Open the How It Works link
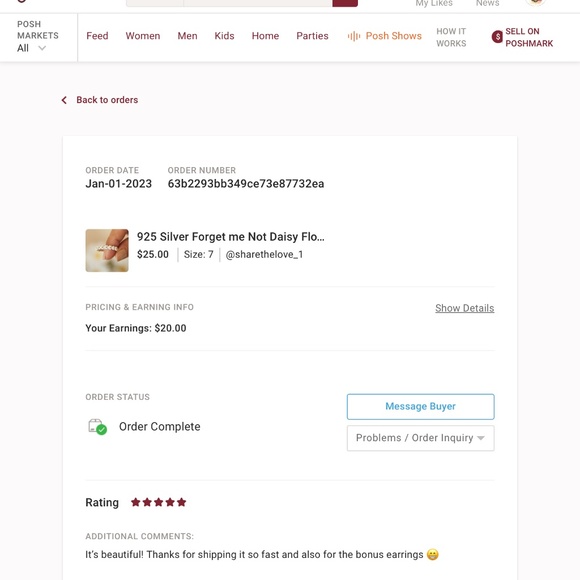 point(451,37)
